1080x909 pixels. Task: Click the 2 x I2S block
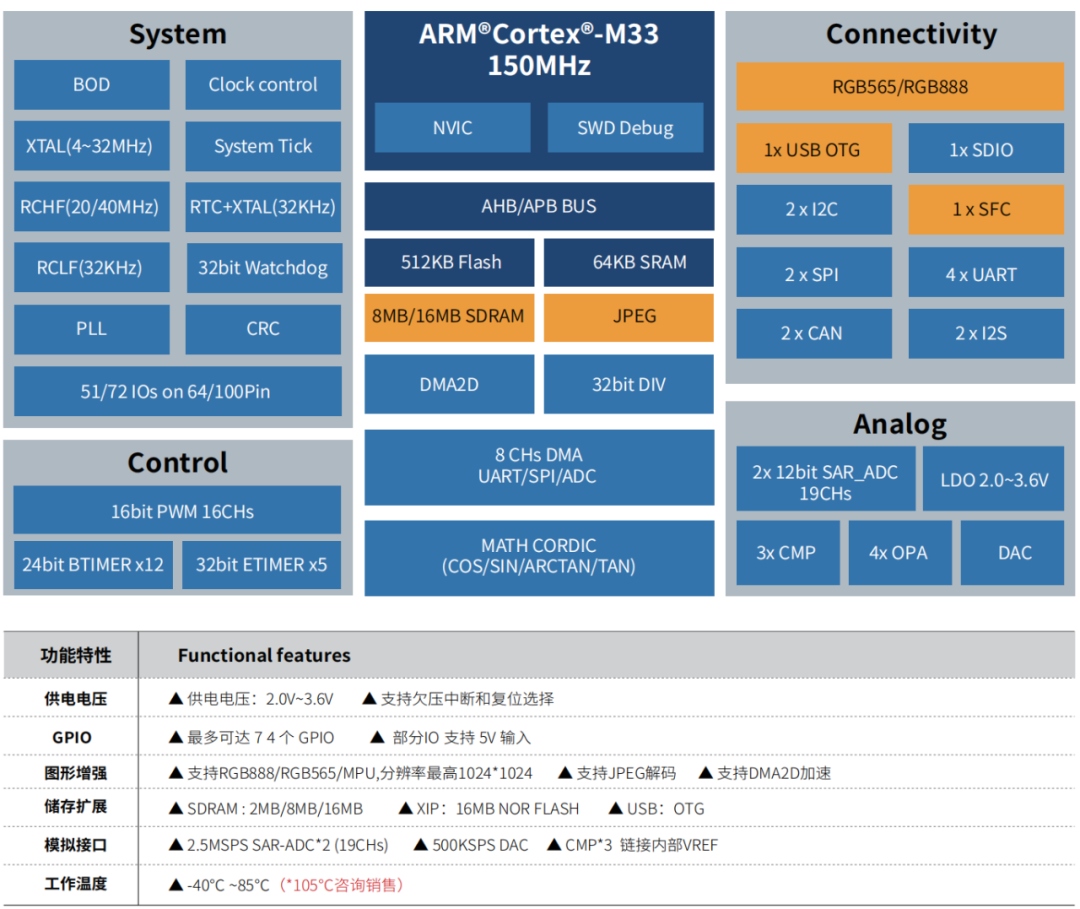click(x=986, y=333)
